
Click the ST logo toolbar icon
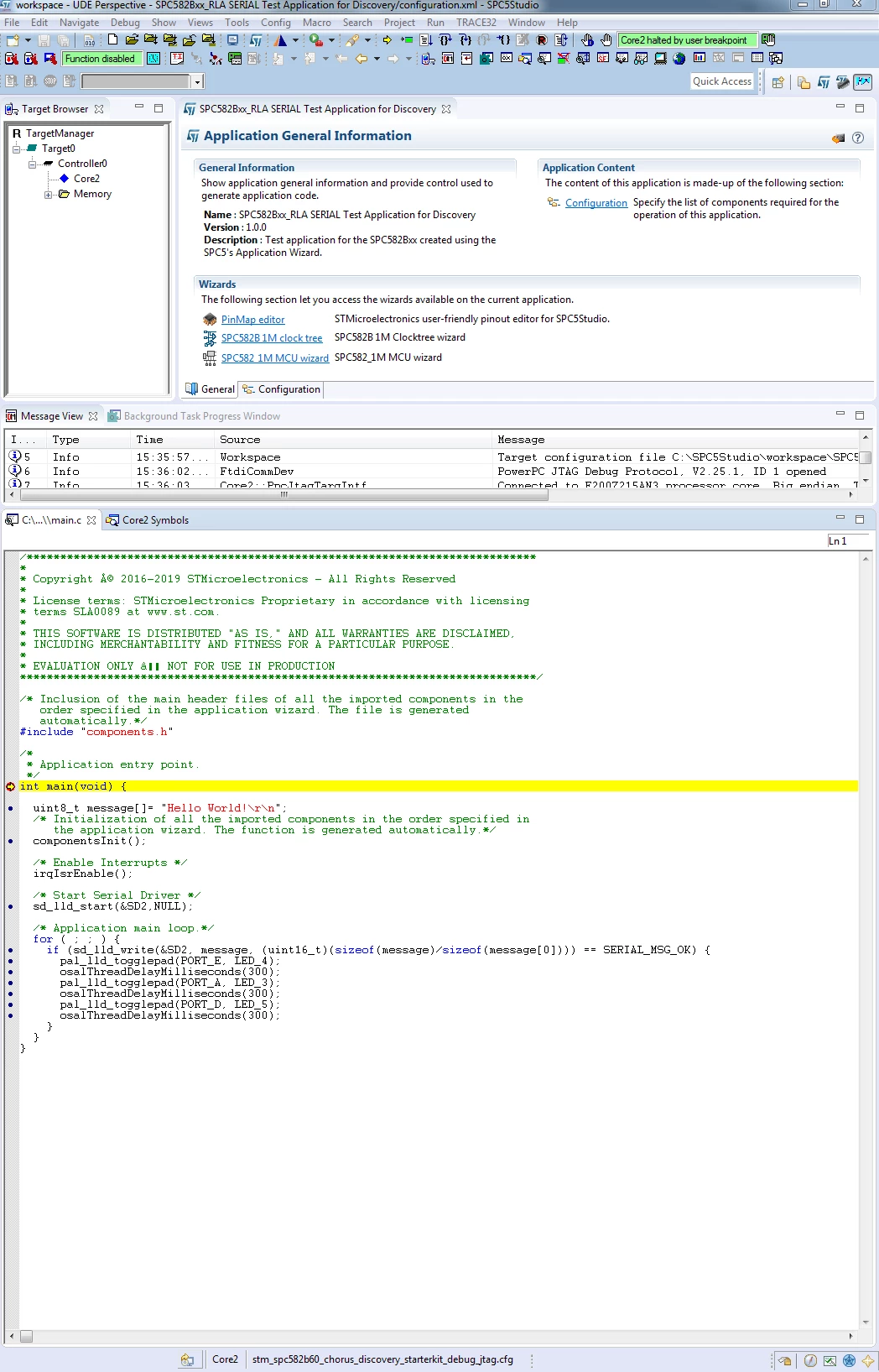(256, 39)
